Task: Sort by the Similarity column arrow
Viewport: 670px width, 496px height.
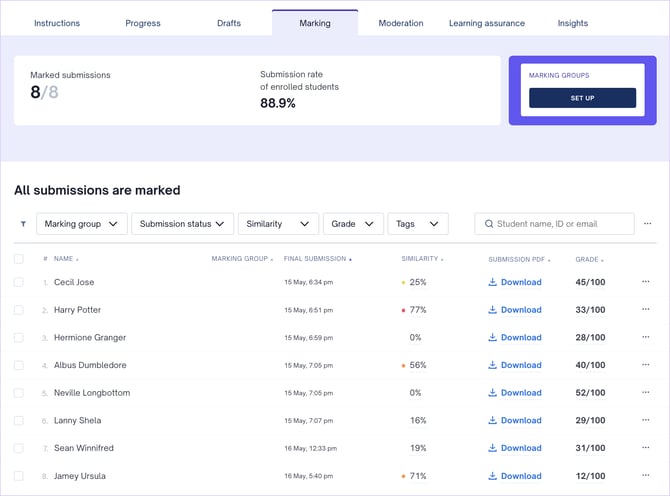Action: (x=442, y=260)
